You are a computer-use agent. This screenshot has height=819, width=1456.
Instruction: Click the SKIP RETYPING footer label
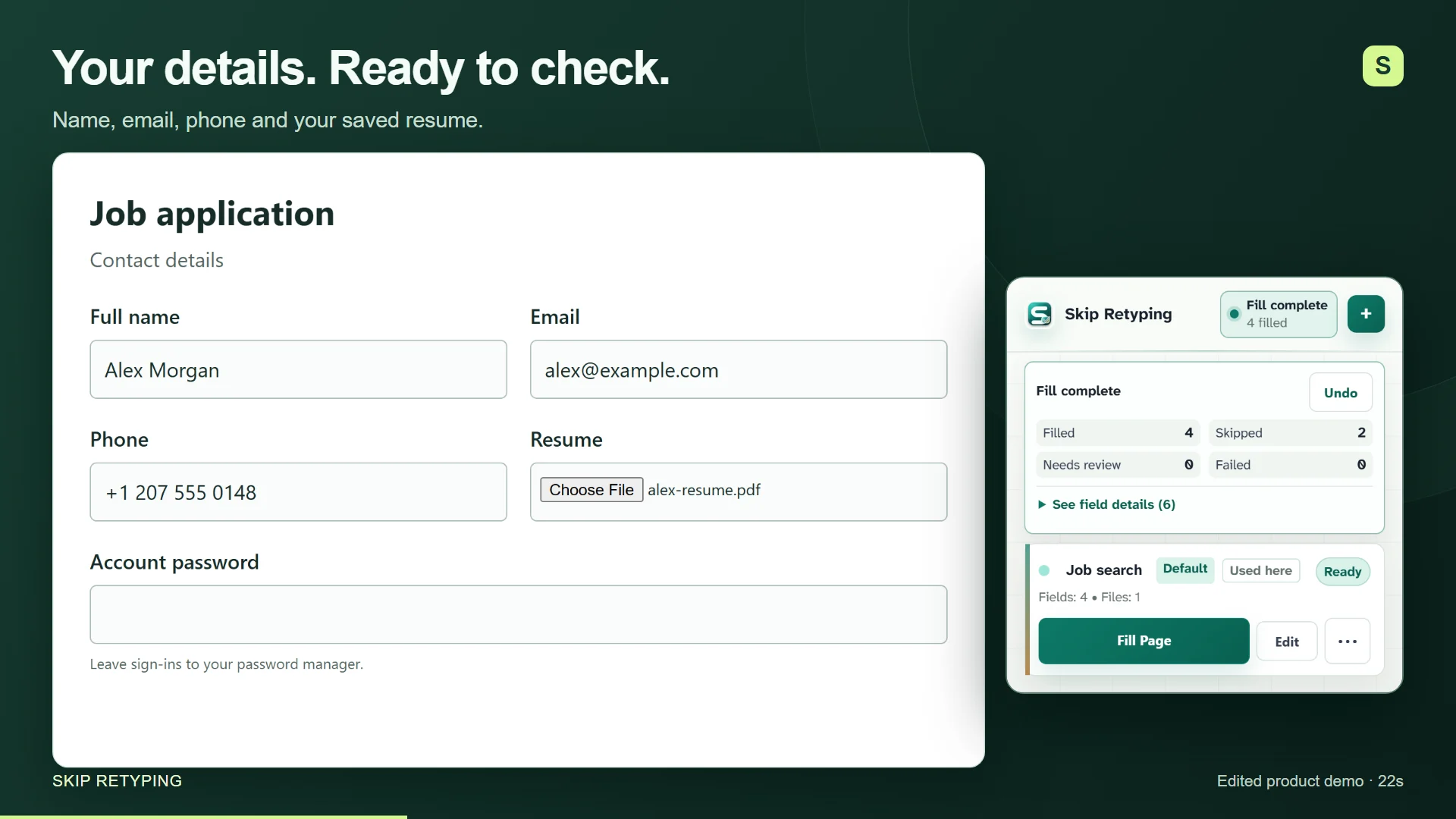117,781
